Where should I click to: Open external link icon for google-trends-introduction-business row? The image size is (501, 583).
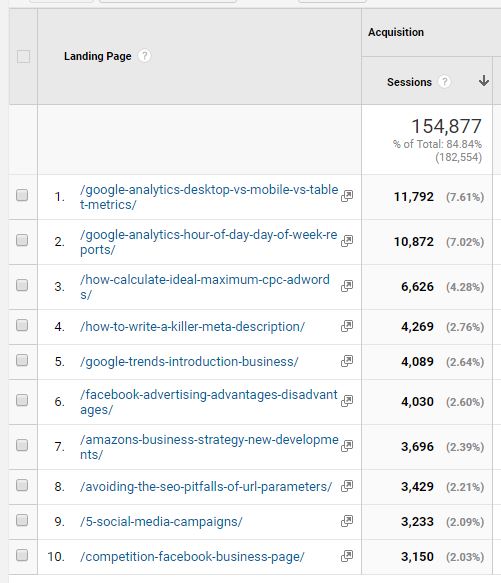click(347, 361)
